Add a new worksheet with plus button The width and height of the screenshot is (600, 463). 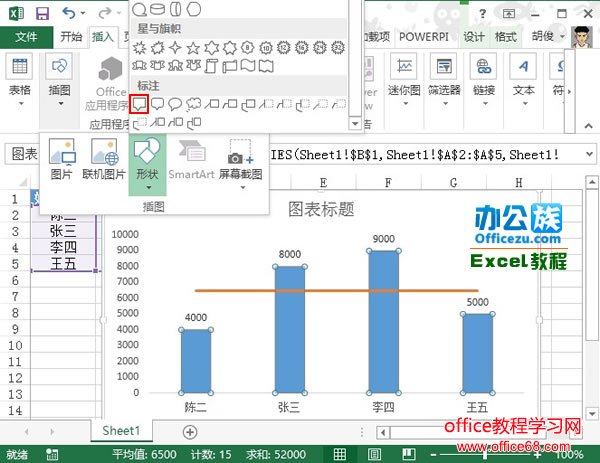[190, 432]
